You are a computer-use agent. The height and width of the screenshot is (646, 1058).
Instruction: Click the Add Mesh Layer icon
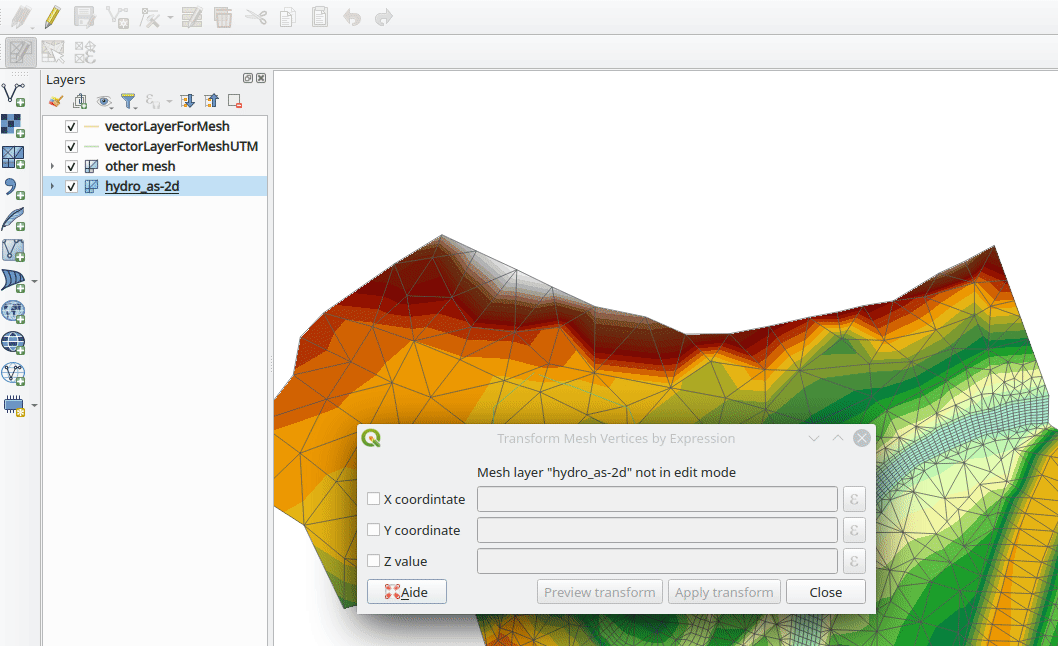click(13, 157)
